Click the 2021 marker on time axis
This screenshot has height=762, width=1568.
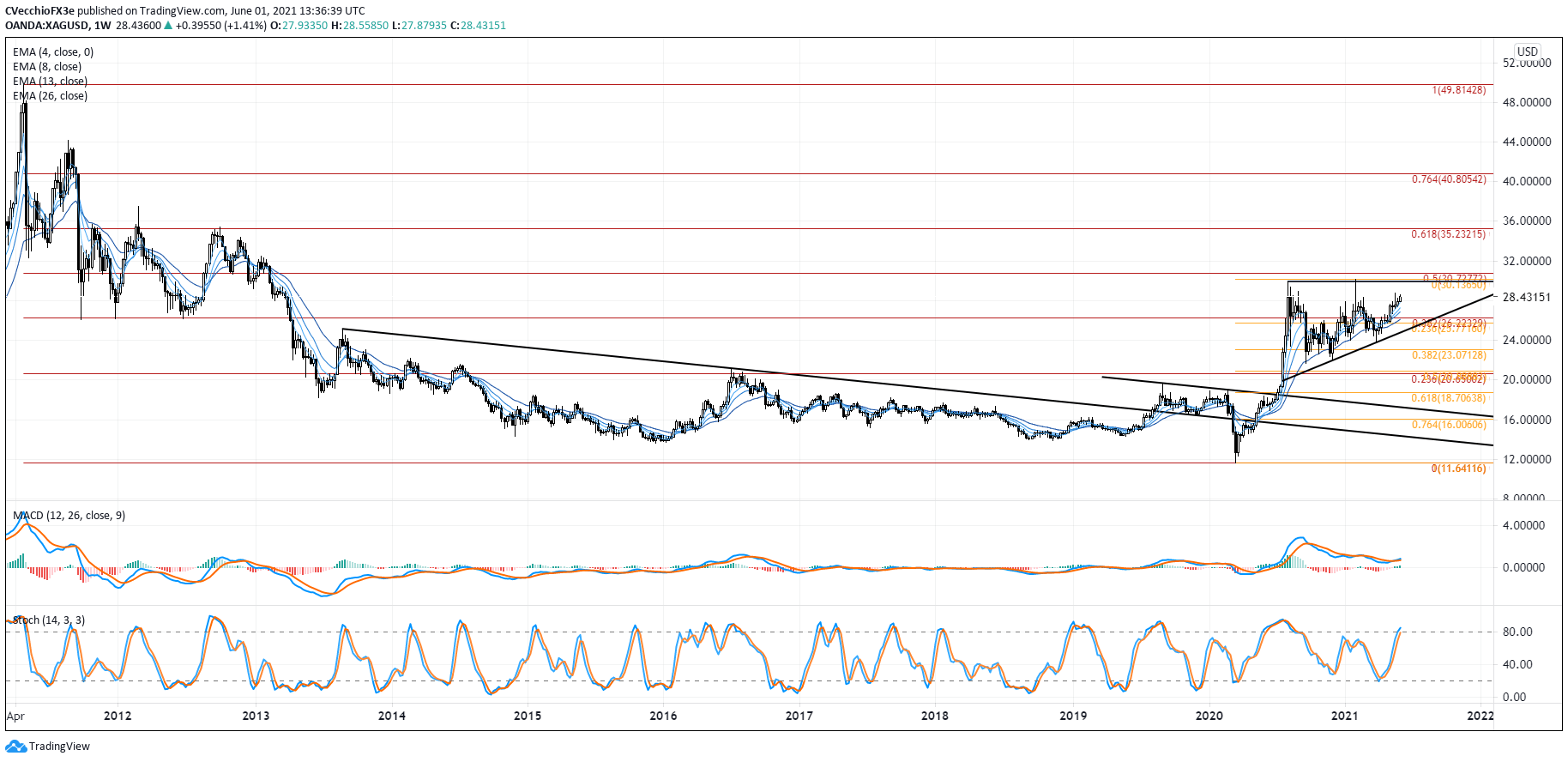click(x=1344, y=716)
